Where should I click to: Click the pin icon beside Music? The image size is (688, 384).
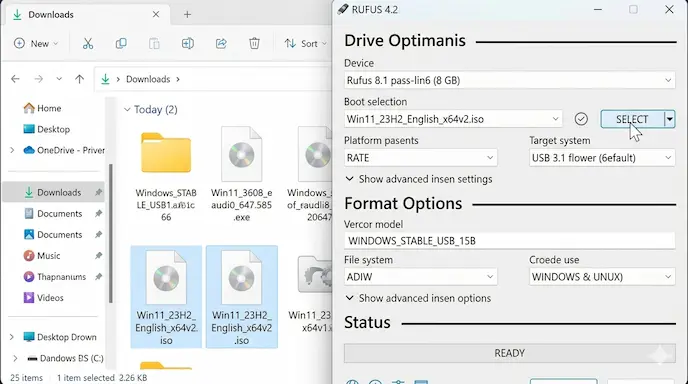point(98,255)
